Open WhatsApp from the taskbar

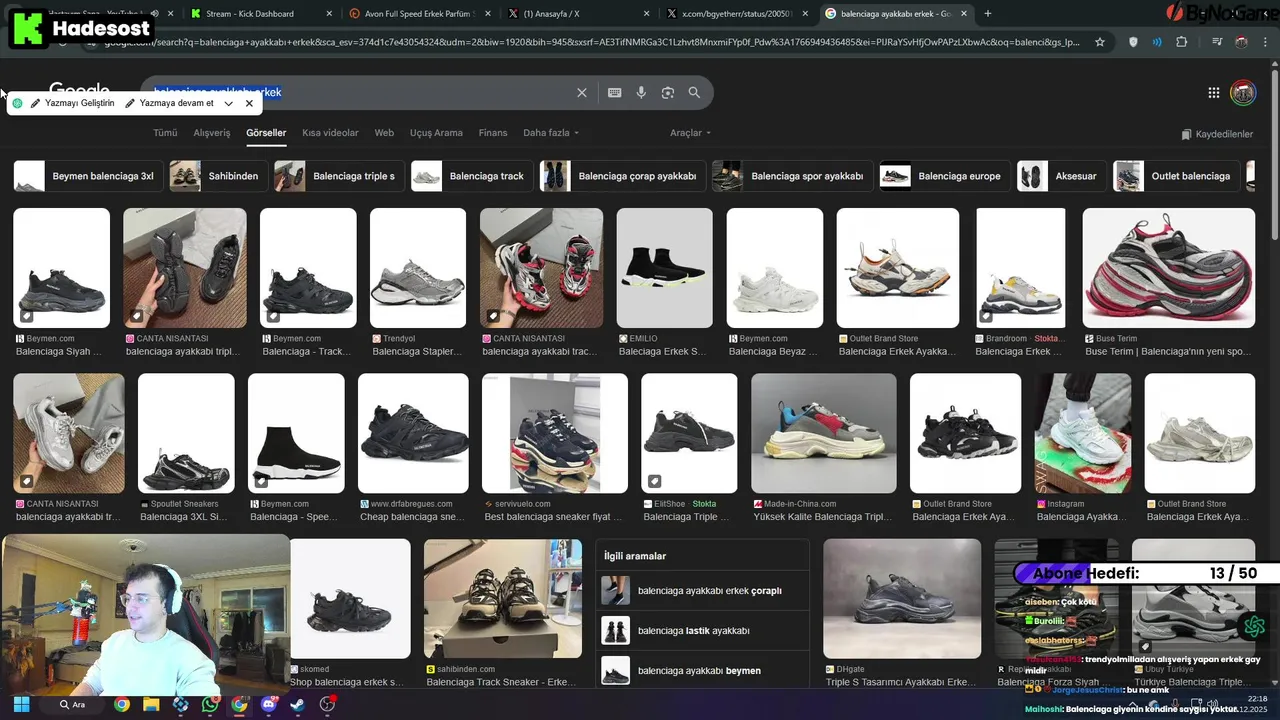tap(209, 704)
